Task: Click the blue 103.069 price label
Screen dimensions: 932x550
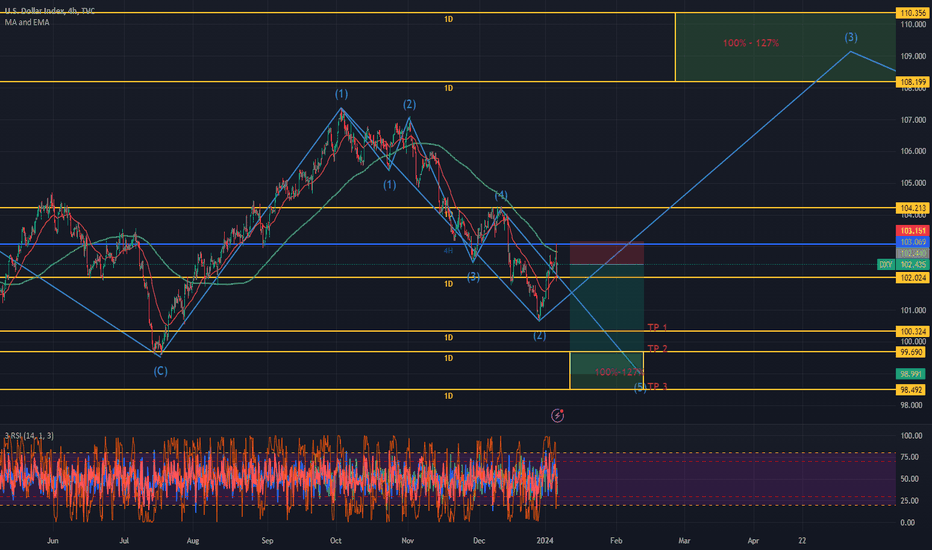Action: [912, 242]
